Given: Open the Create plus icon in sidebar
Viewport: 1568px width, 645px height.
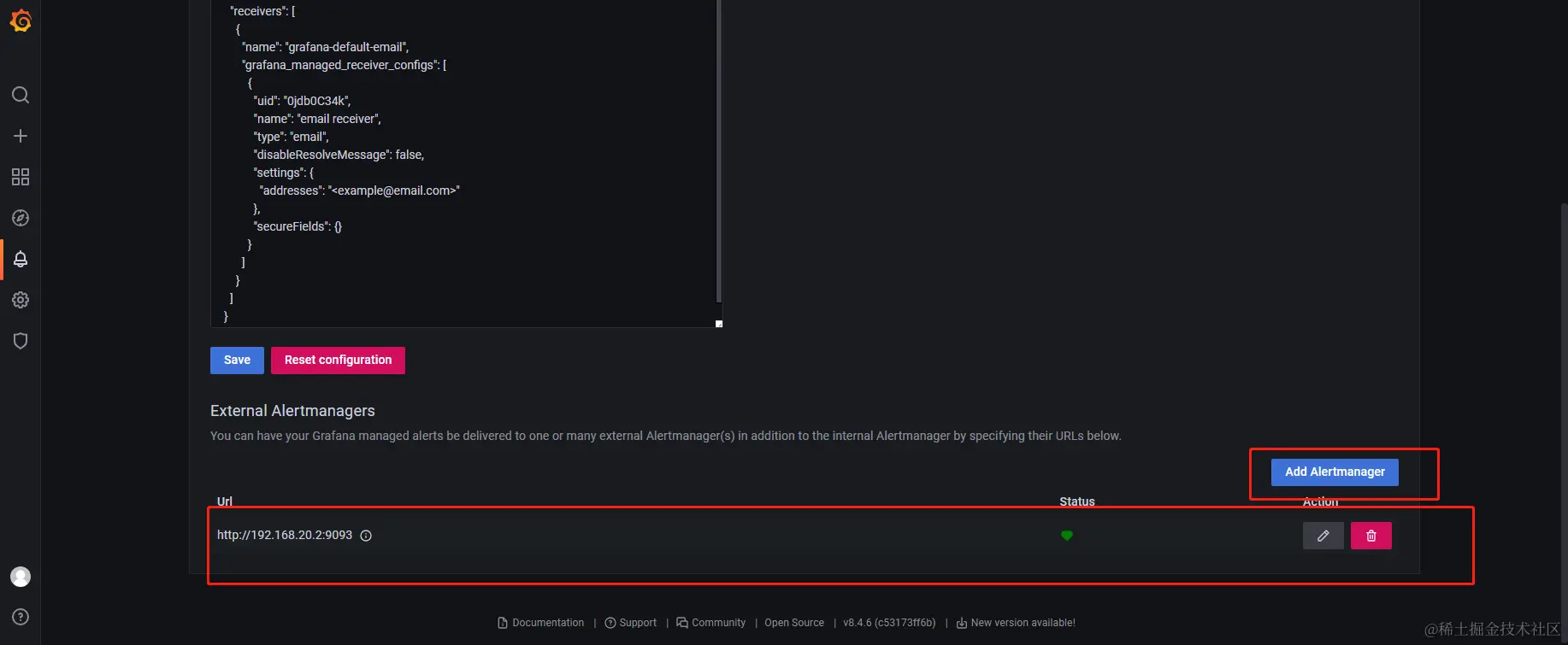Looking at the screenshot, I should [x=21, y=136].
